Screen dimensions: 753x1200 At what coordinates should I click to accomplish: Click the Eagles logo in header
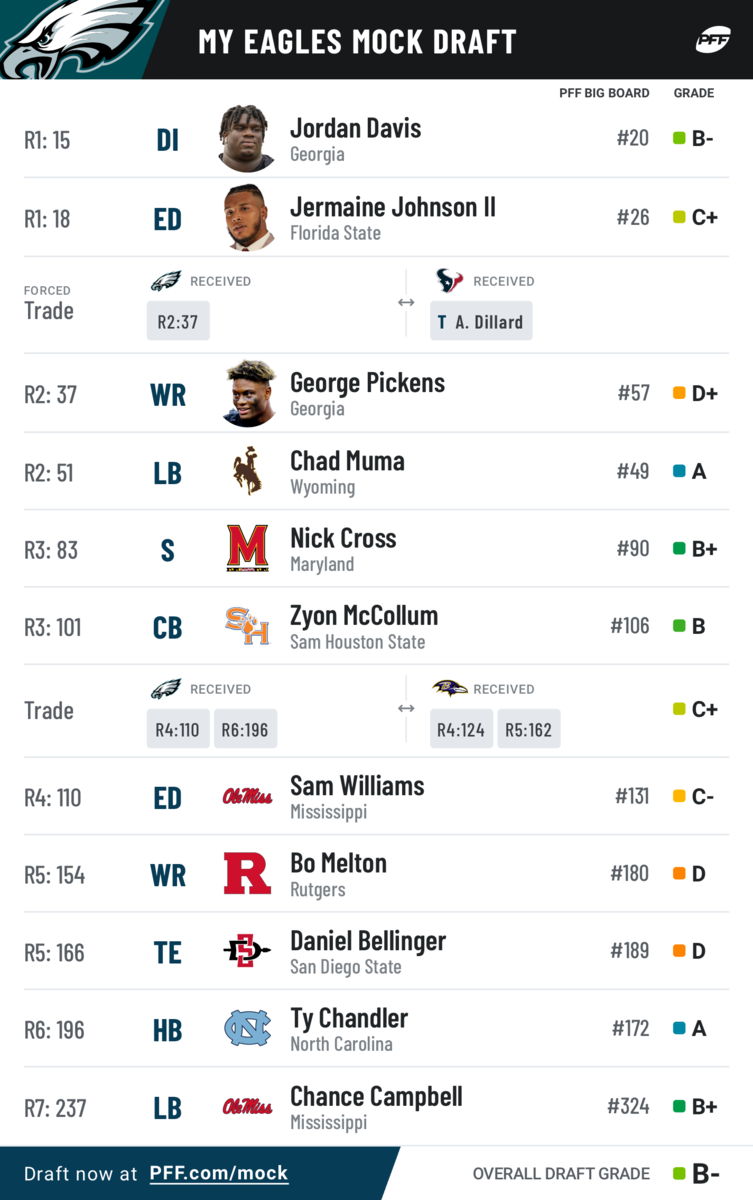pyautogui.click(x=75, y=38)
